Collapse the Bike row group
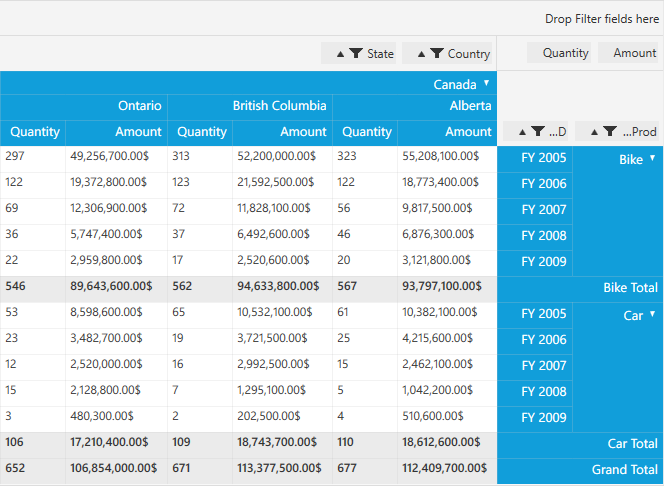Image resolution: width=664 pixels, height=486 pixels. click(x=653, y=157)
